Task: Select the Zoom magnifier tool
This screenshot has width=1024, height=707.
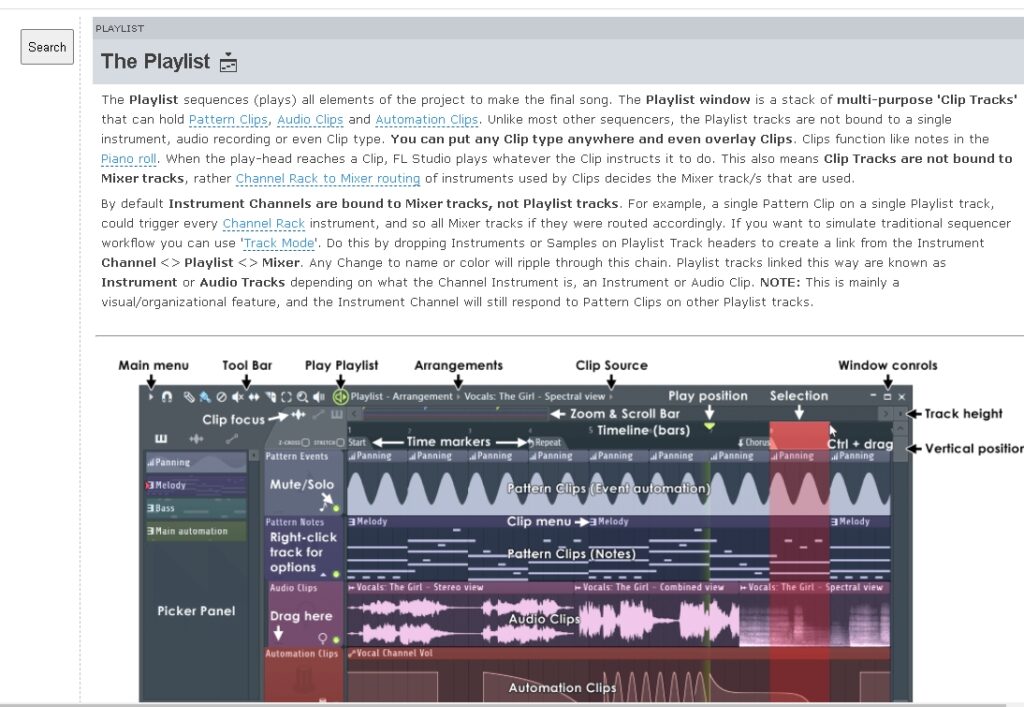Action: point(302,396)
